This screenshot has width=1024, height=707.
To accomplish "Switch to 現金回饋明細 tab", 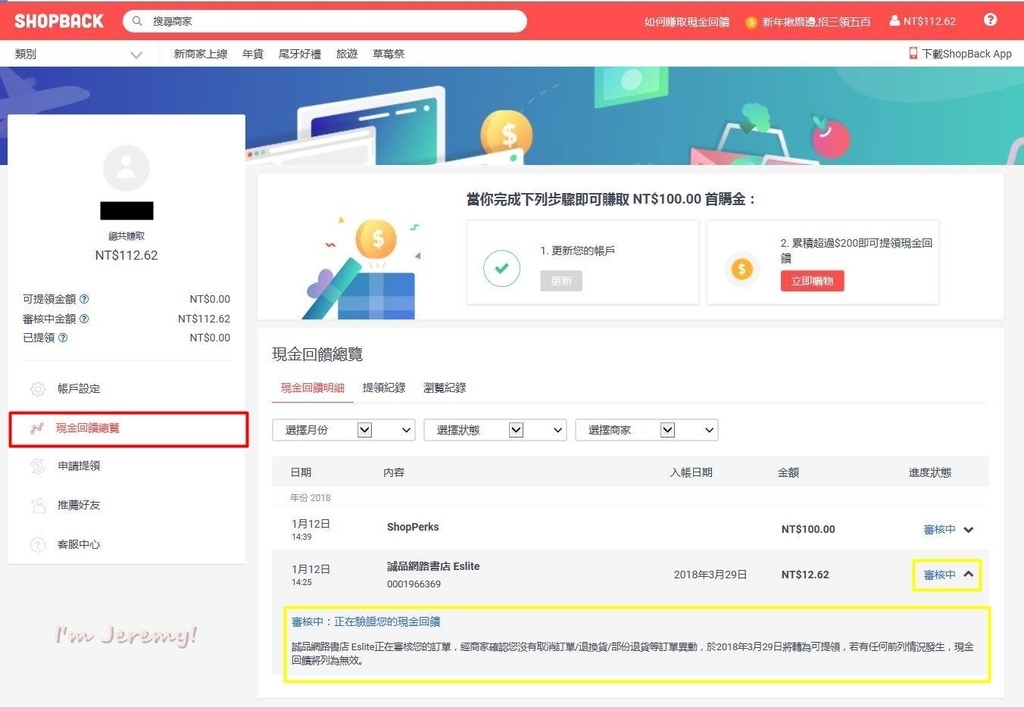I will click(x=312, y=388).
